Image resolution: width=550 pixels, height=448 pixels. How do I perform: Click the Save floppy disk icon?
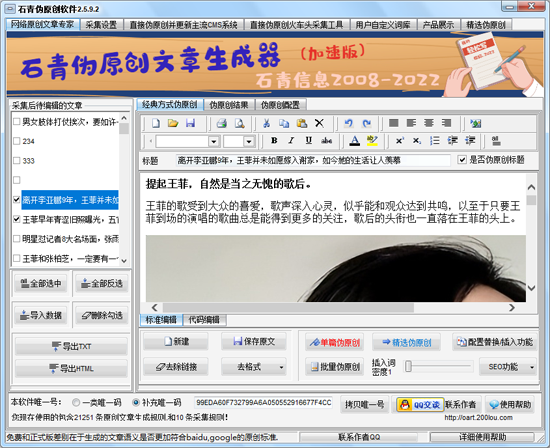point(190,123)
